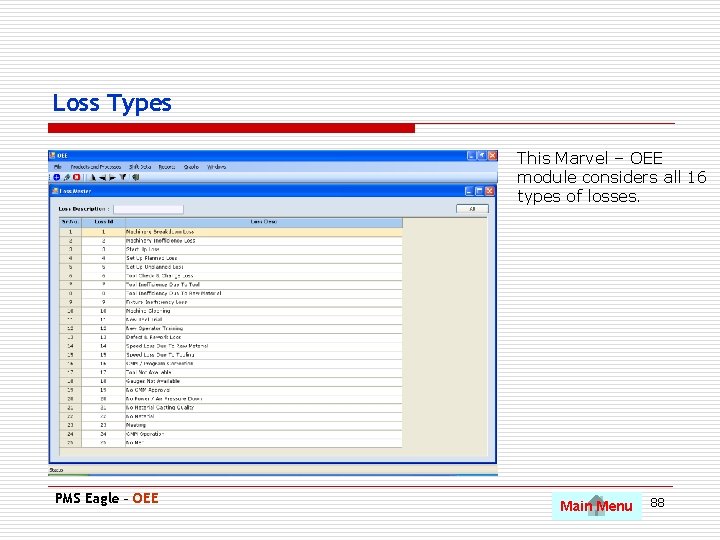The image size is (720, 540).
Task: Select row 'New Operator Training'
Action: pyautogui.click(x=231, y=329)
